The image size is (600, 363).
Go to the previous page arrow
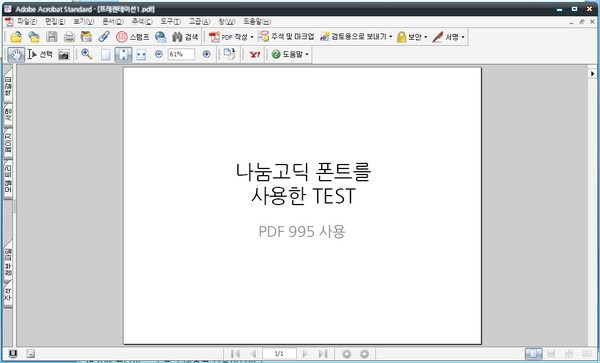coord(253,354)
